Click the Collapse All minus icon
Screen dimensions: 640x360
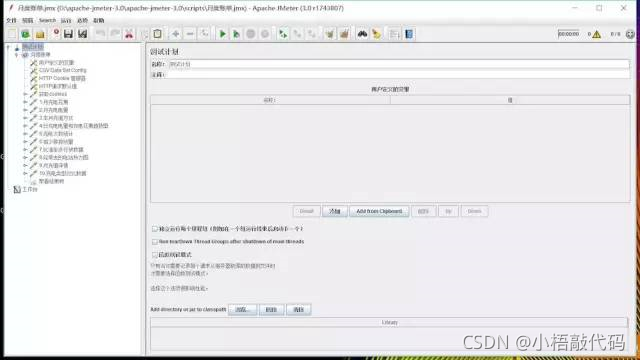tap(190, 34)
